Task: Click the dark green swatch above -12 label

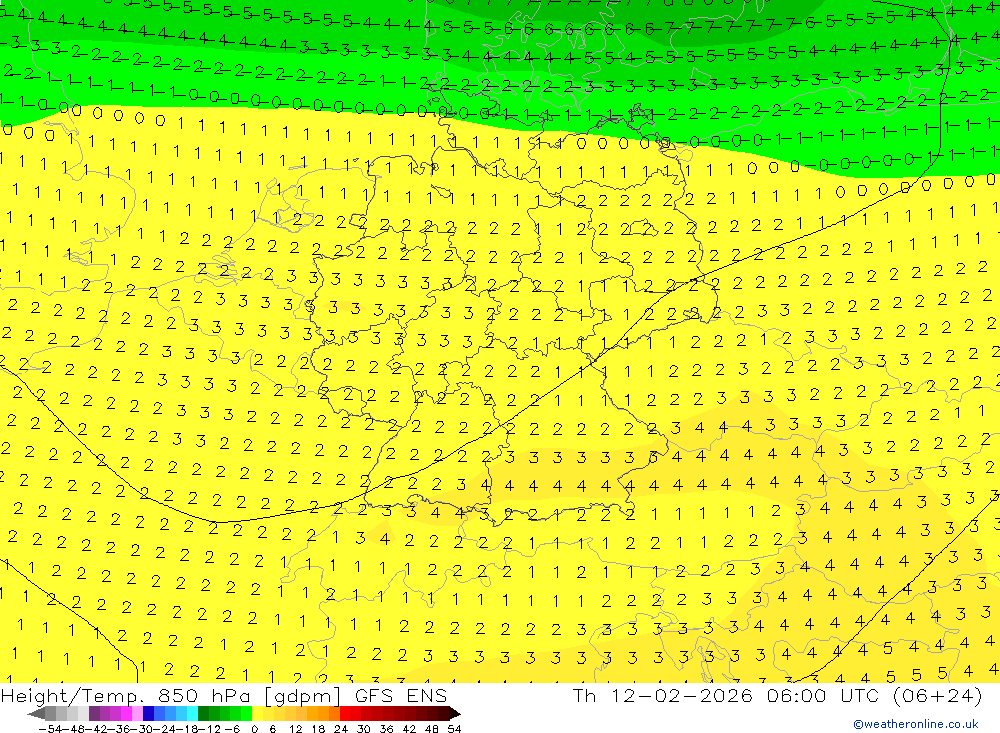Action: [x=203, y=713]
